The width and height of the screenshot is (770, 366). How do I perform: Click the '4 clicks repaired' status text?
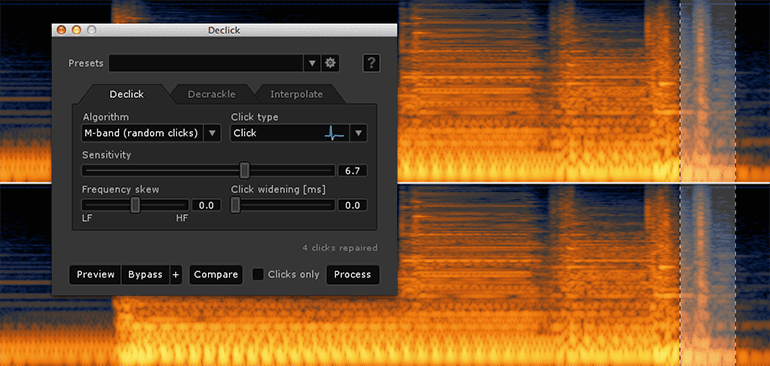(x=340, y=248)
